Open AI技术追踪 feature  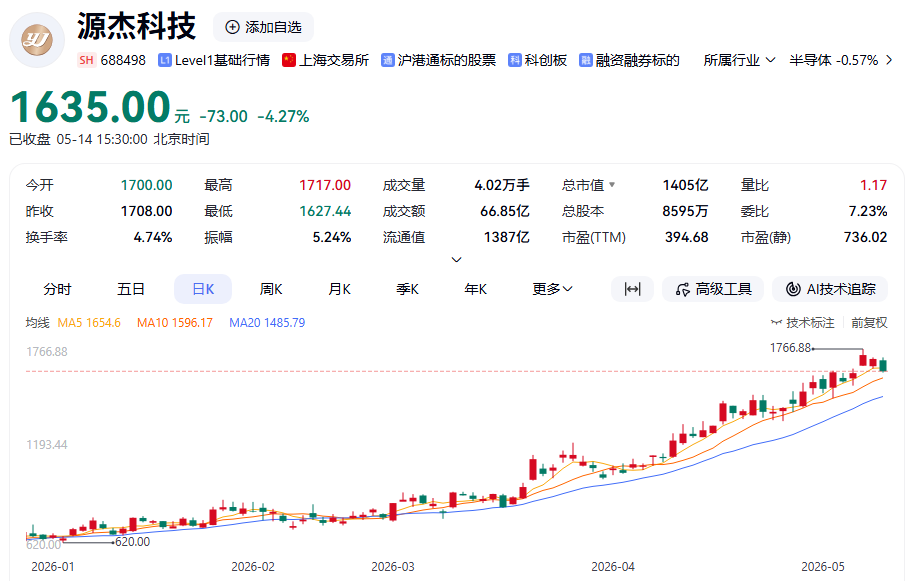coord(830,289)
